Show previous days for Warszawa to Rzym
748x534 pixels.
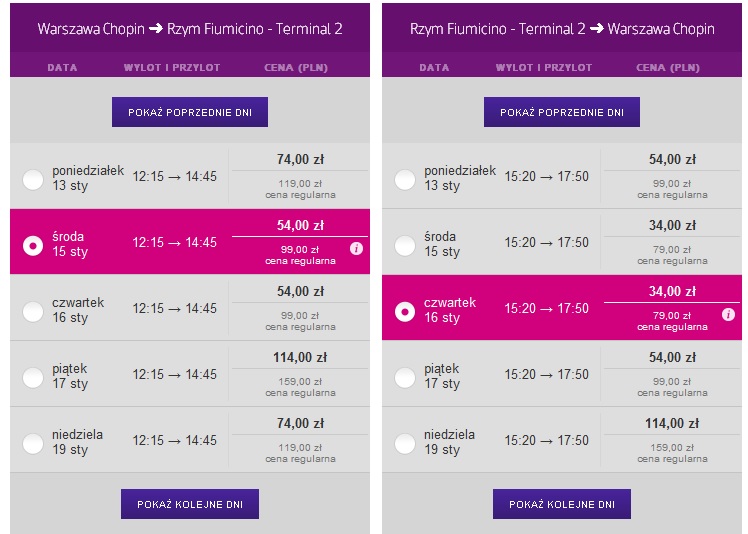(x=190, y=112)
